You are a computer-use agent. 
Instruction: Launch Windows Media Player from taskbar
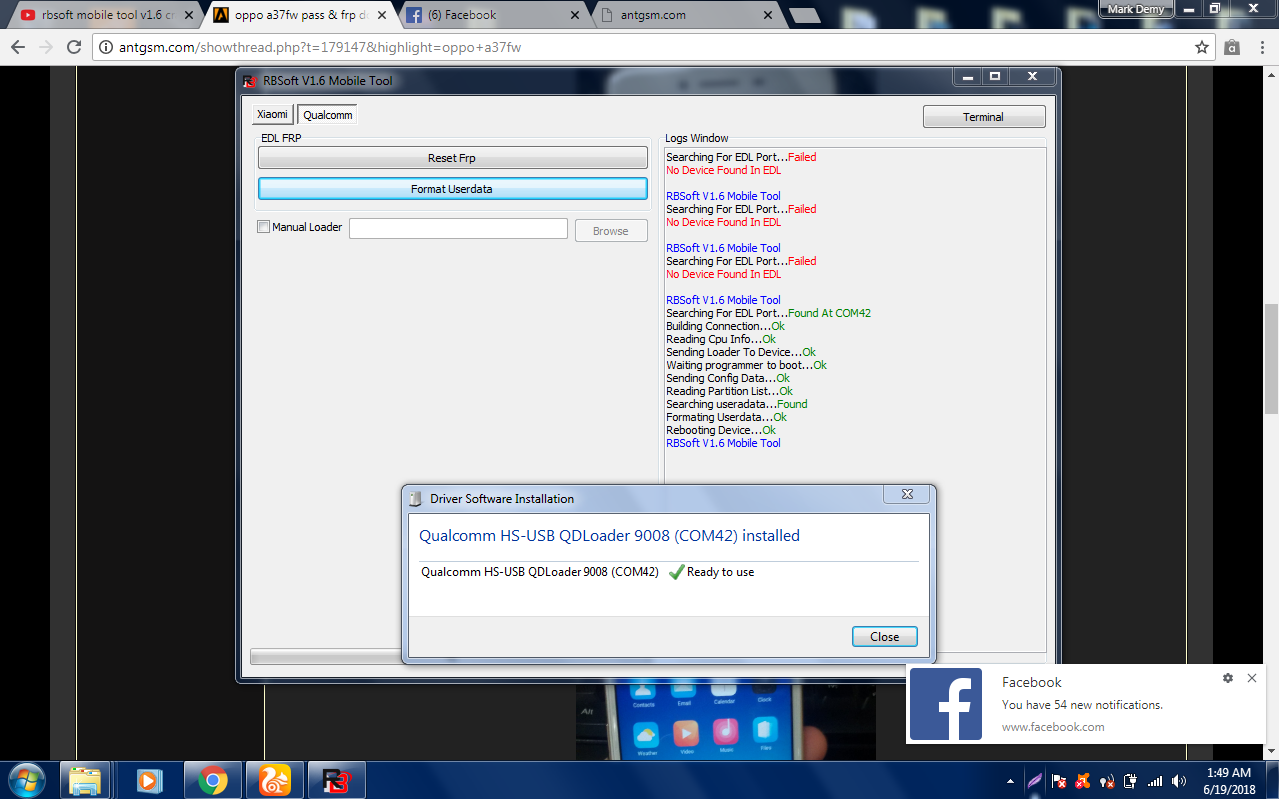(150, 780)
